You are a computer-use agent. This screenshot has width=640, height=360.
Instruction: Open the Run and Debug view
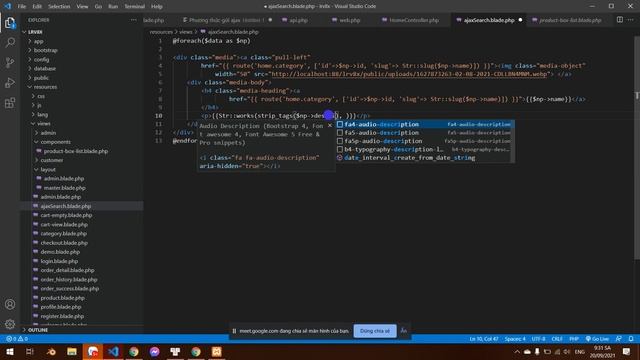point(10,82)
